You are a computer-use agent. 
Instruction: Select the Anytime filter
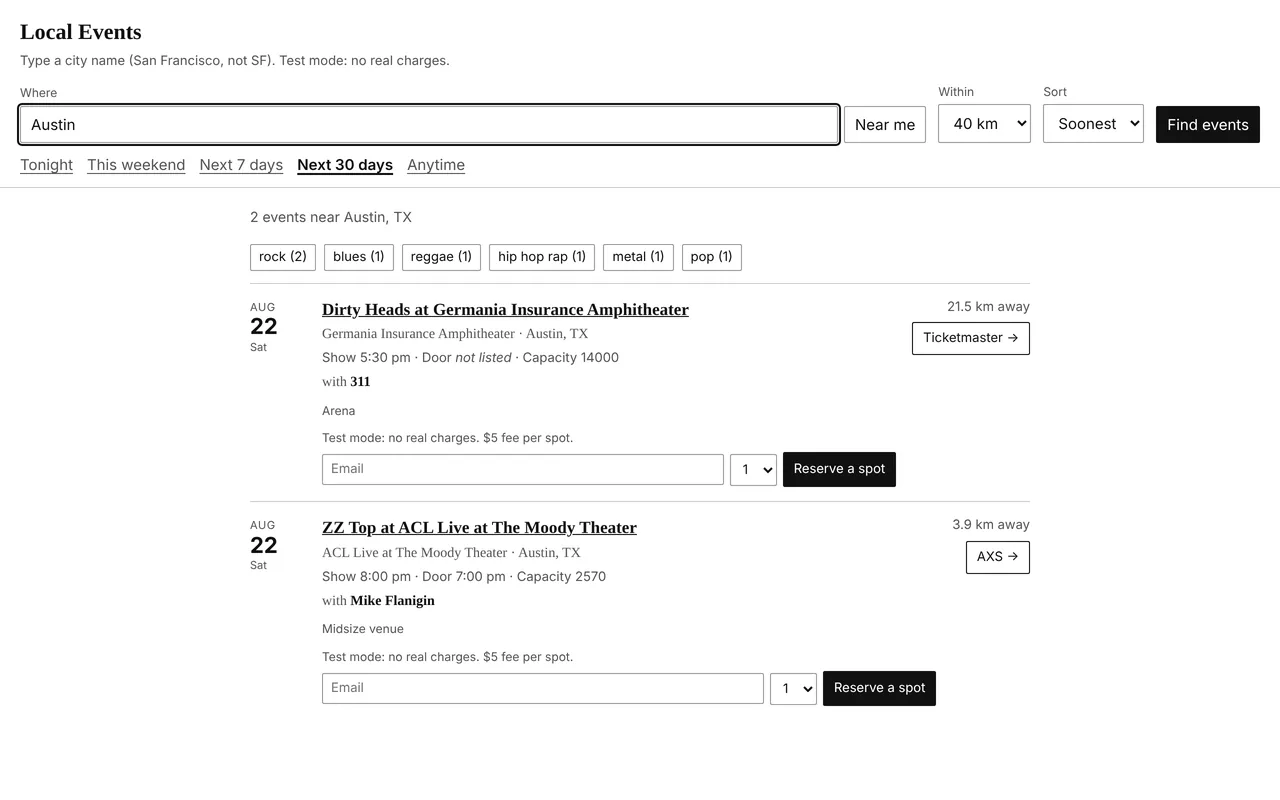click(436, 165)
